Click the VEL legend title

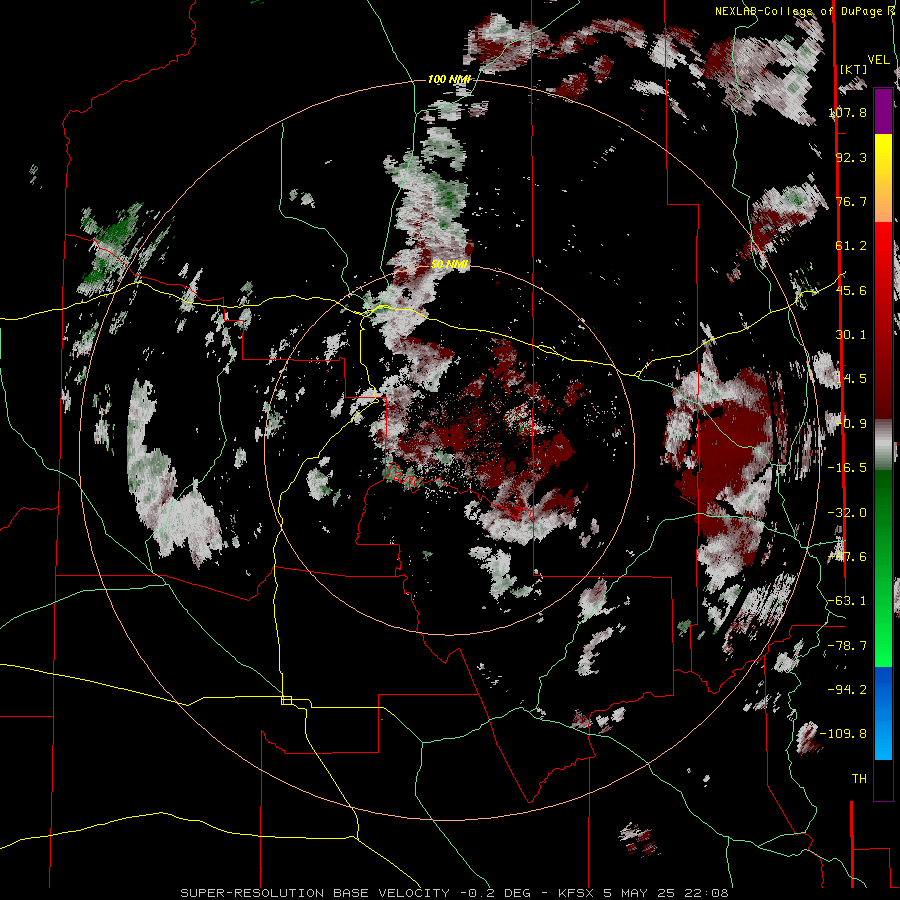[878, 60]
